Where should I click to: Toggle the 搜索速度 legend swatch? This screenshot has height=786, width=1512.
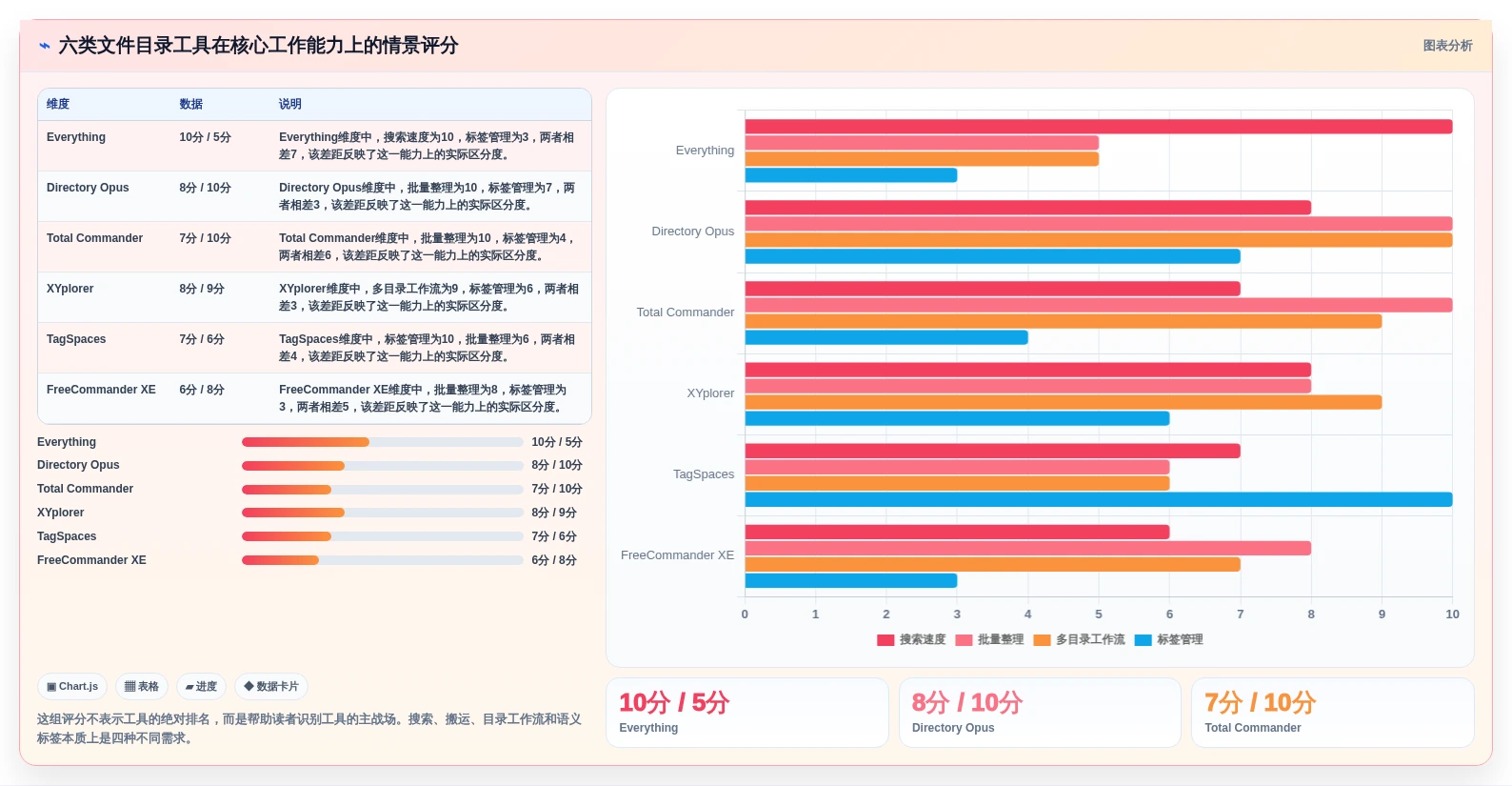(885, 640)
